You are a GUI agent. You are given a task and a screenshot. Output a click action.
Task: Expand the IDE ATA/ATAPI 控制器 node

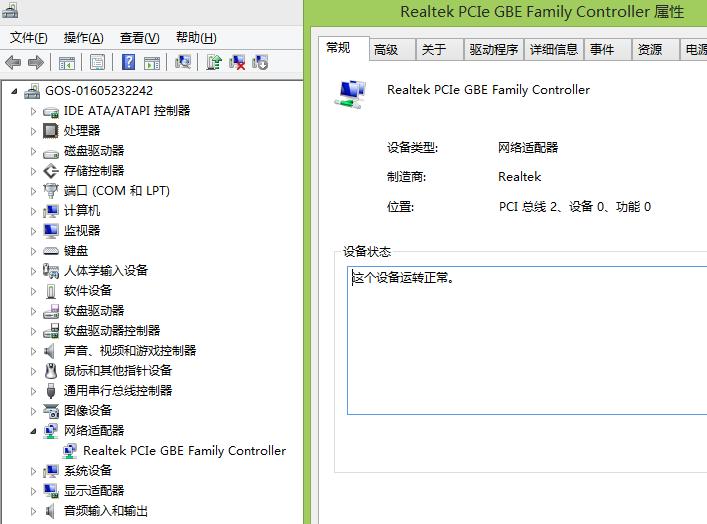pos(33,111)
